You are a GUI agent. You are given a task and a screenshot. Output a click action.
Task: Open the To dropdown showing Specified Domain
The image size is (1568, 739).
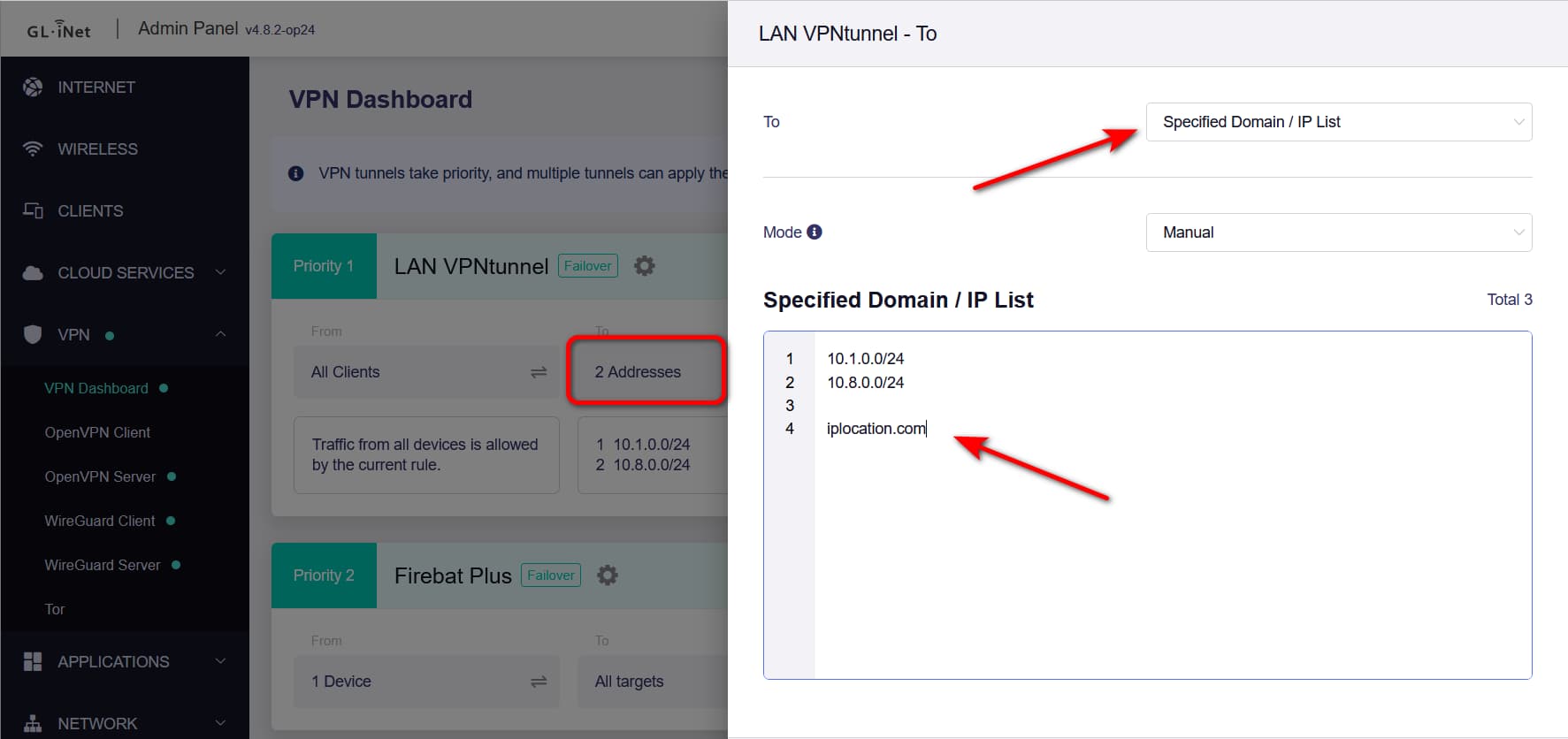click(1338, 122)
